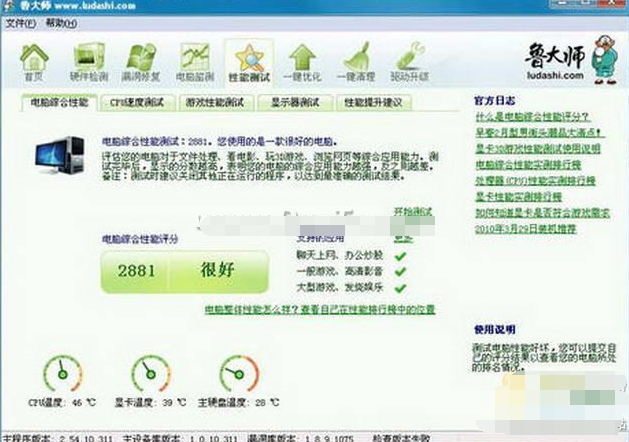Open 一键清理 cleanup broom icon
Image resolution: width=629 pixels, height=442 pixels.
(355, 63)
